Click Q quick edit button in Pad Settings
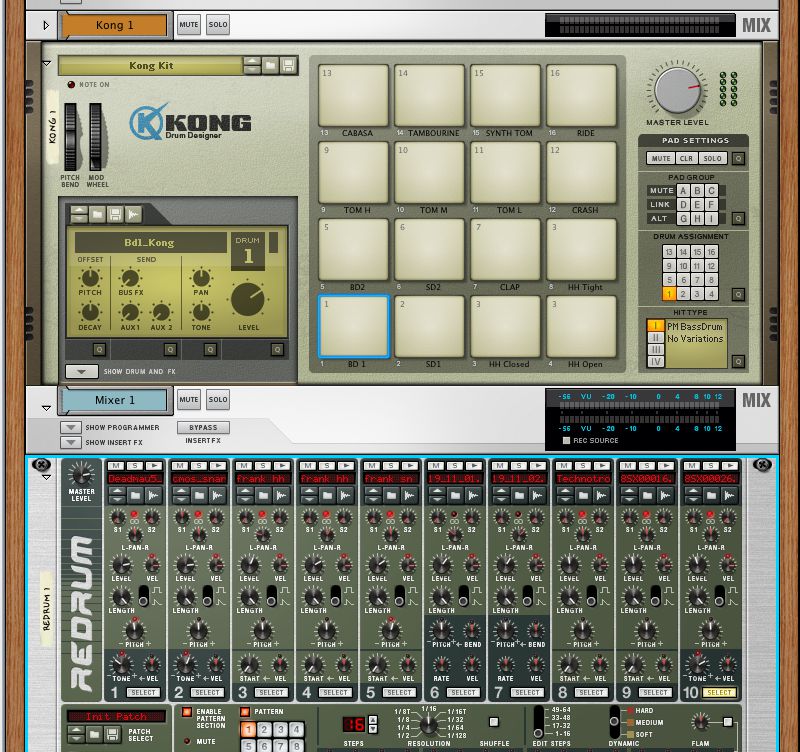 (738, 158)
